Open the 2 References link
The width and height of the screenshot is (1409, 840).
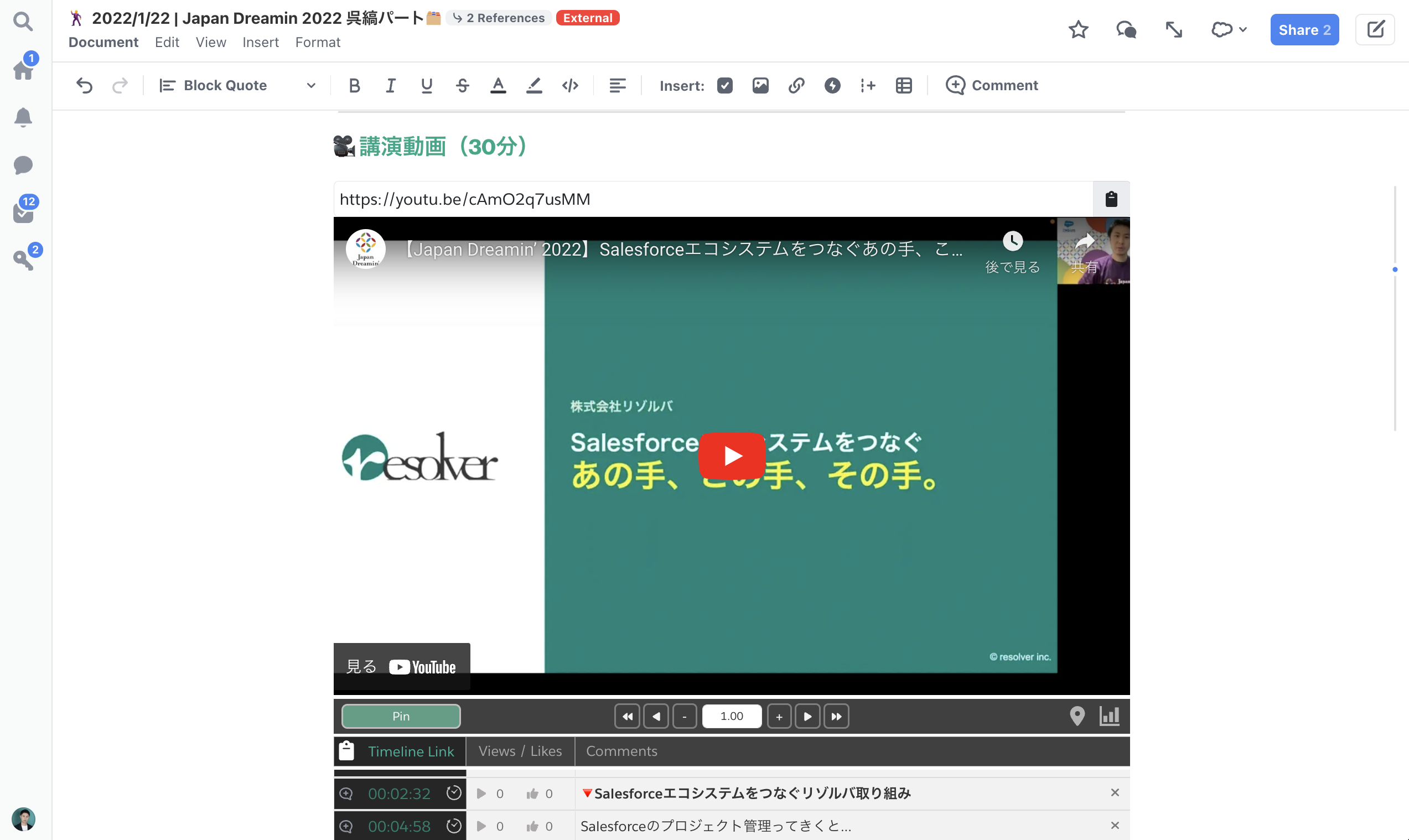tap(499, 18)
